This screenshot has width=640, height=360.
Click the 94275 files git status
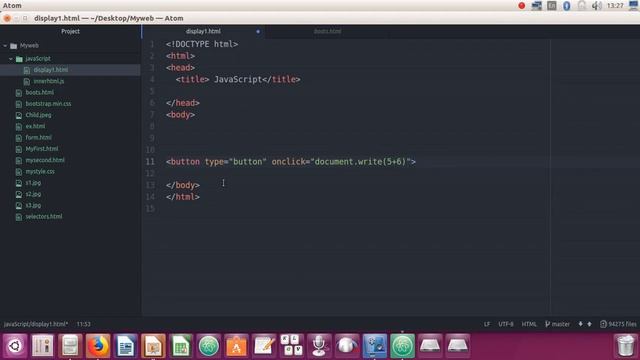pyautogui.click(x=618, y=324)
